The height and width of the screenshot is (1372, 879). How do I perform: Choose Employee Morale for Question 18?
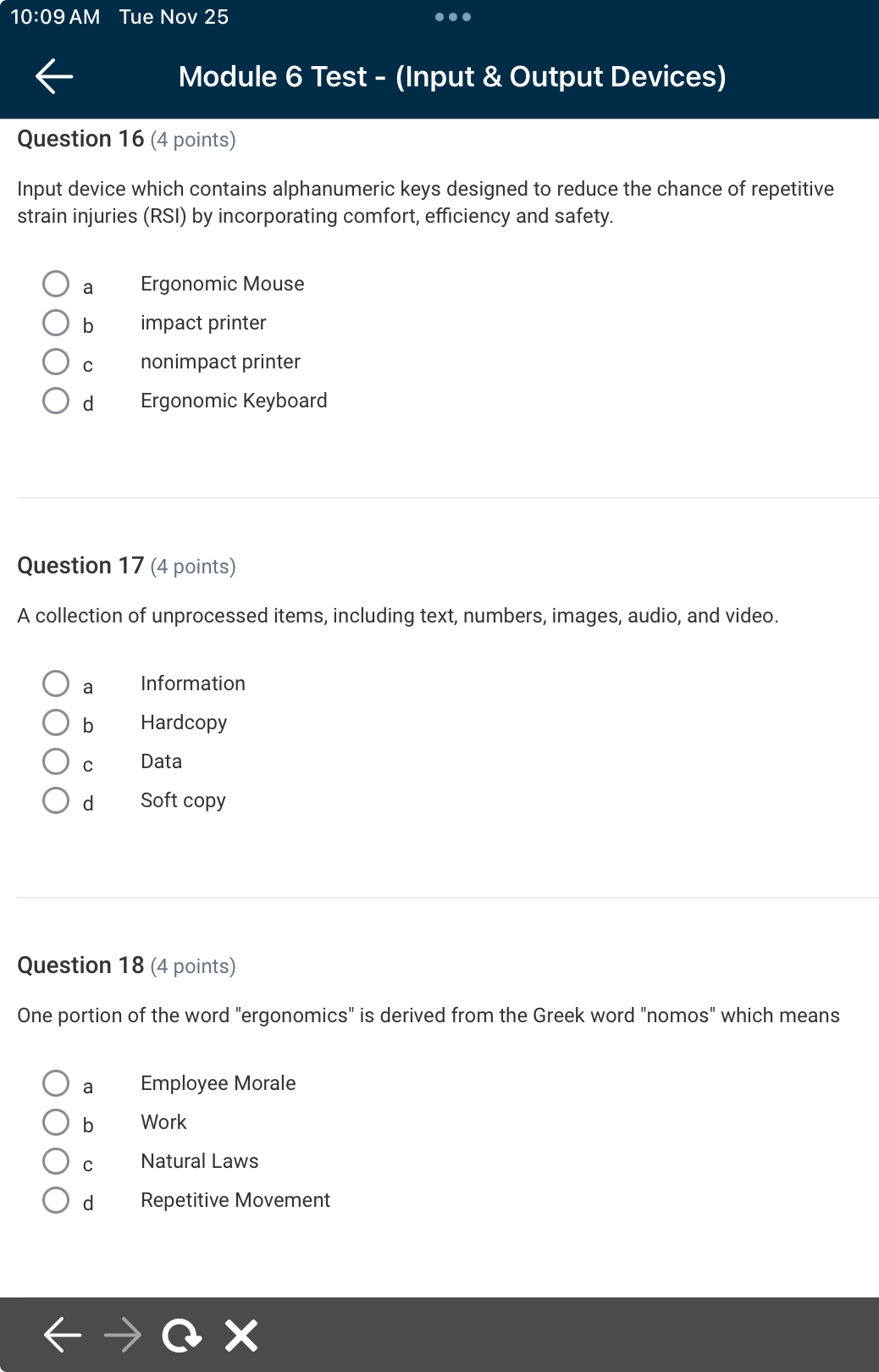click(x=56, y=1082)
